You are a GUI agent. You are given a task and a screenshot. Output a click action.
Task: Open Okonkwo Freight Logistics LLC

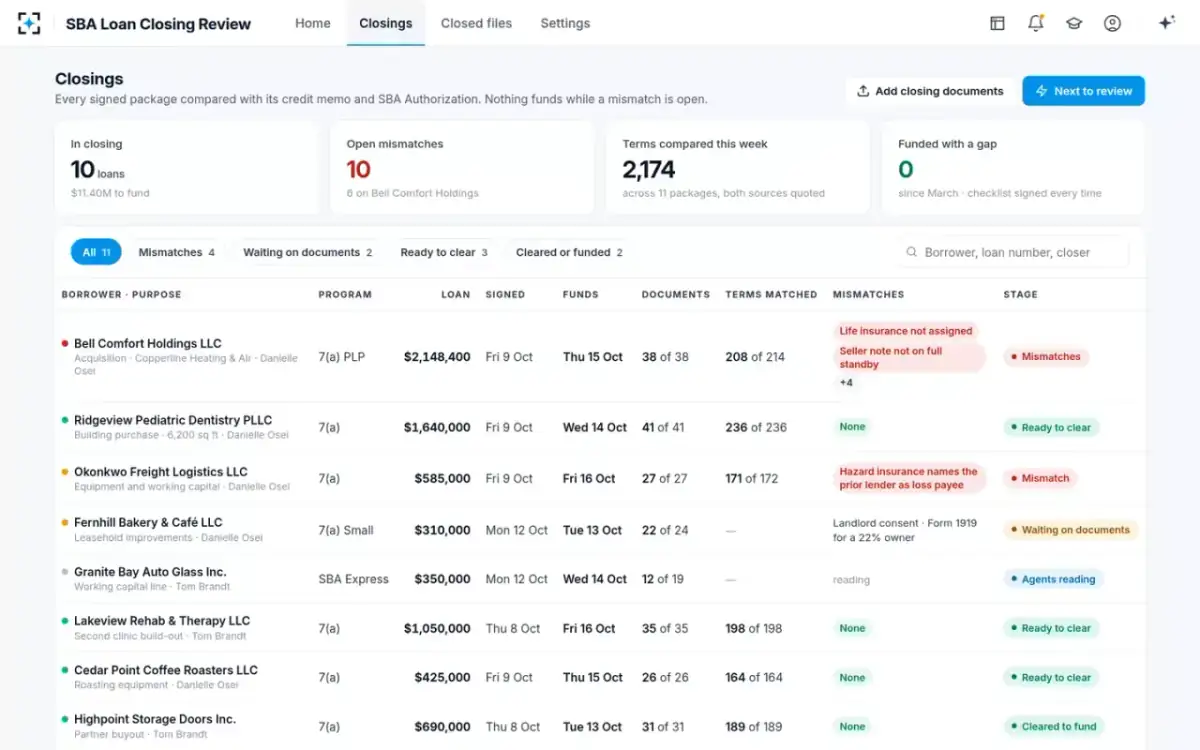pyautogui.click(x=600, y=478)
